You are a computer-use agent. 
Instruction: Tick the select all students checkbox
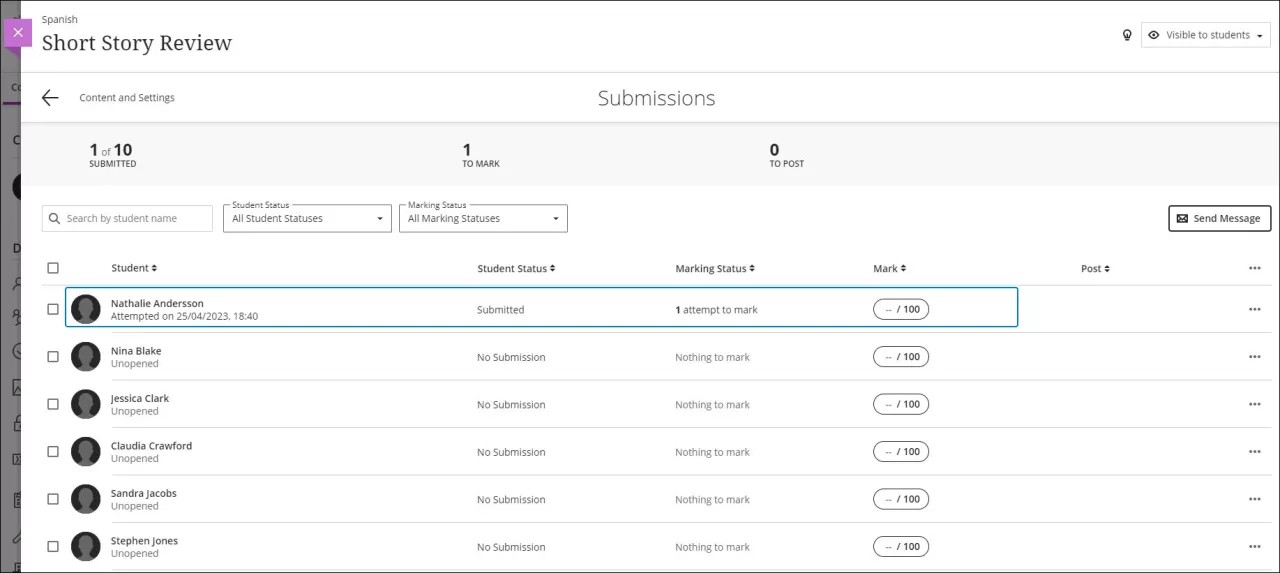point(53,268)
